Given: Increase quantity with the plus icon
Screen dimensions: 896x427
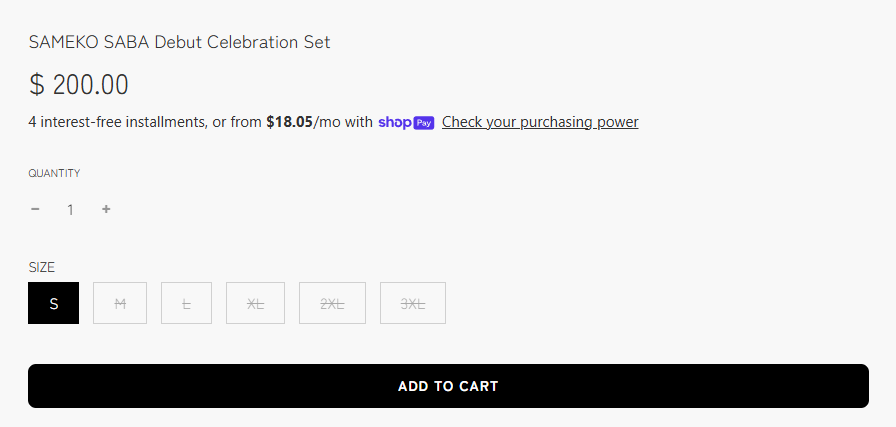Looking at the screenshot, I should (106, 209).
